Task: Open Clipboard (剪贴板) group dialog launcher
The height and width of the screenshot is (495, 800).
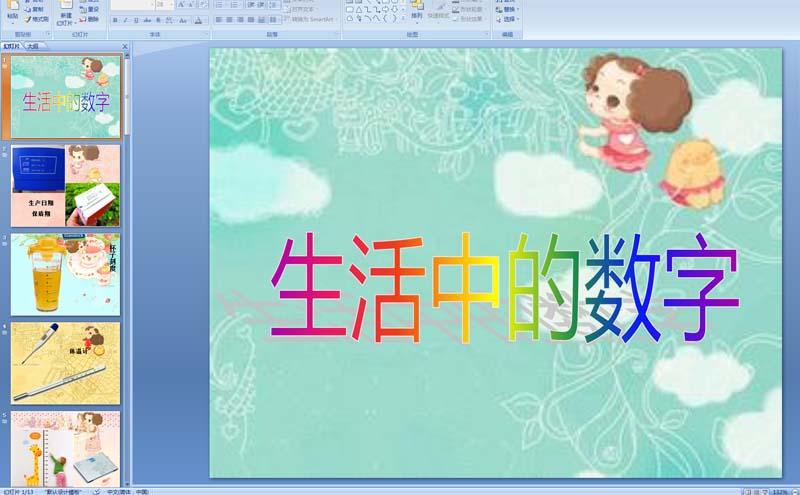Action: (49, 34)
